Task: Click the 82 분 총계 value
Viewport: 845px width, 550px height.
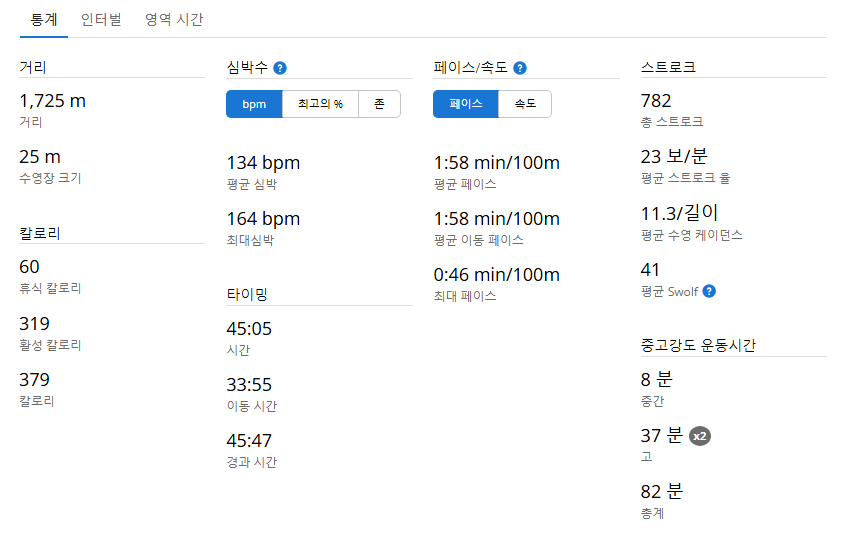Action: click(x=662, y=492)
